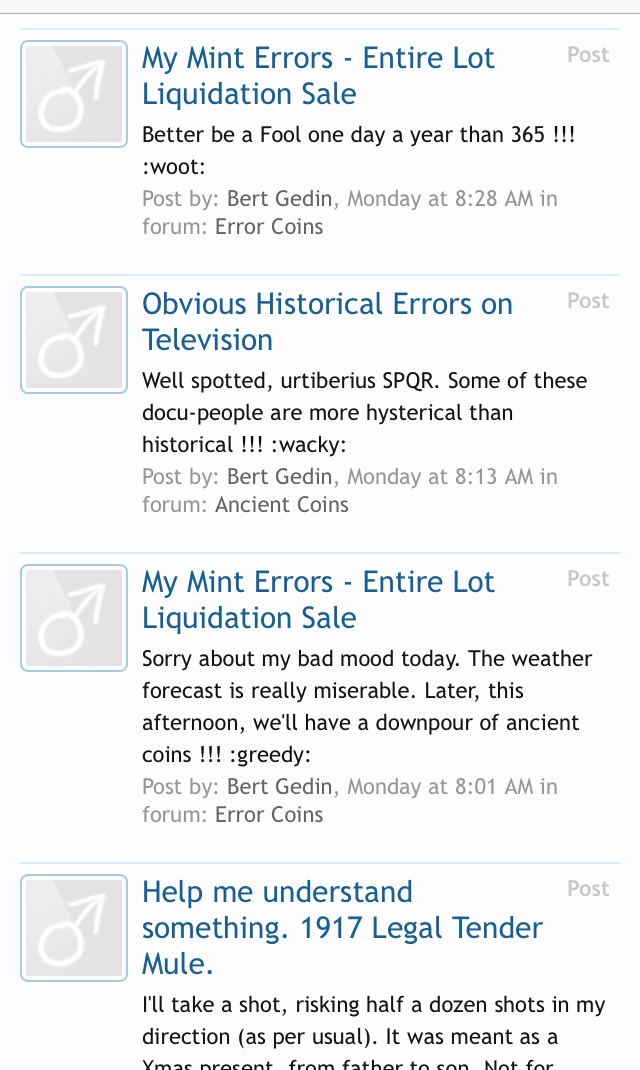Click the 'Monday at 8:28 AM' timestamp

point(440,199)
